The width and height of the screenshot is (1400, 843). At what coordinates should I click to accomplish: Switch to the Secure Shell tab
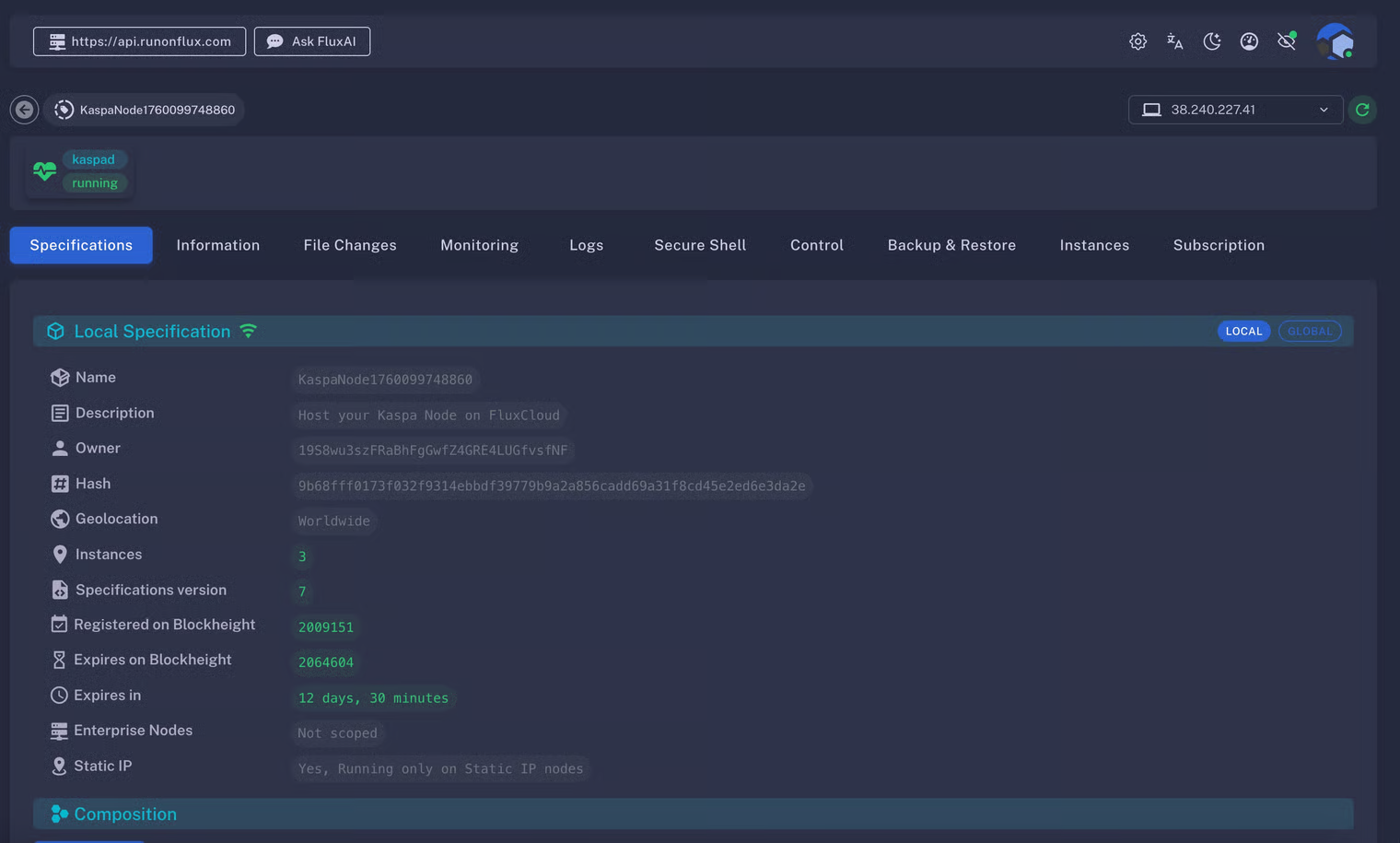click(x=700, y=245)
